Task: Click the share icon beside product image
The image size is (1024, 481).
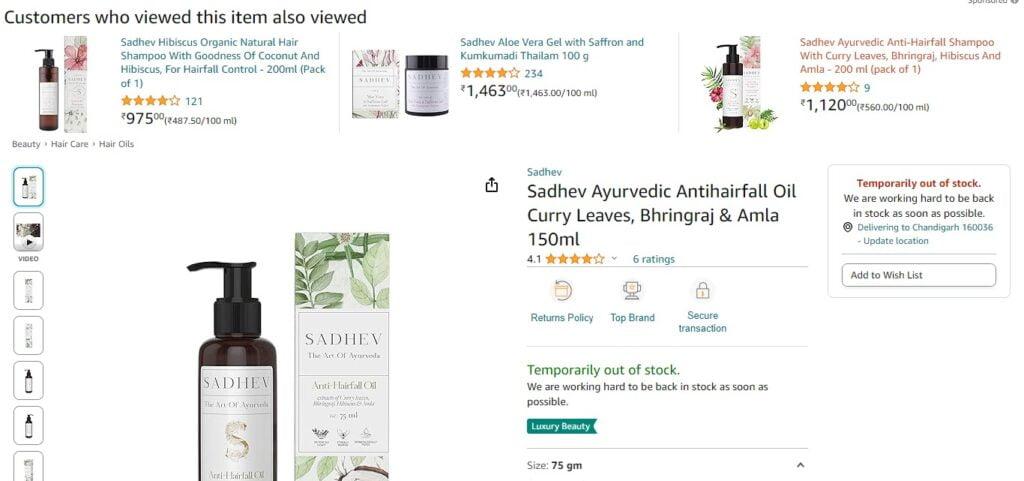Action: tap(492, 185)
